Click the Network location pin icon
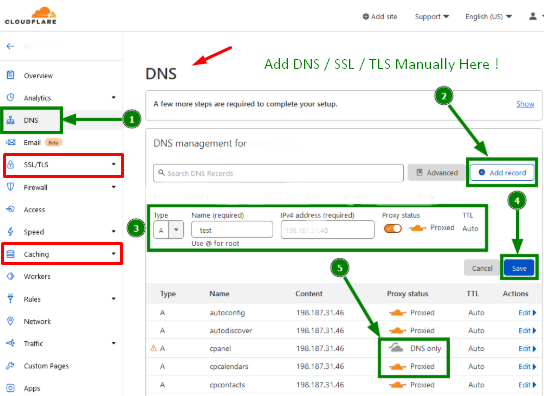 [x=10, y=321]
